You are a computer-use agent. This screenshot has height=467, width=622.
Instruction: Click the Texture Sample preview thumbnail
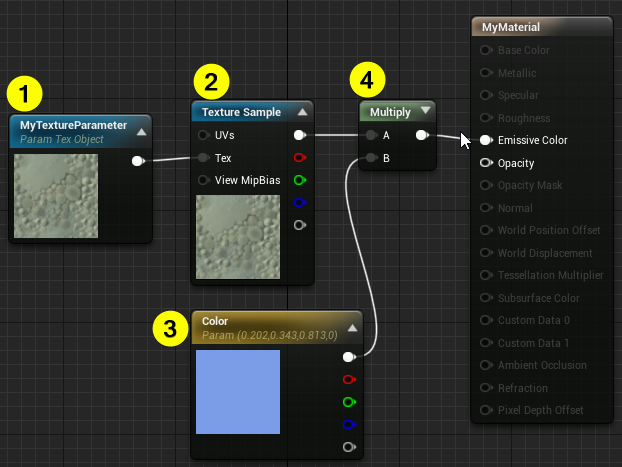(238, 234)
